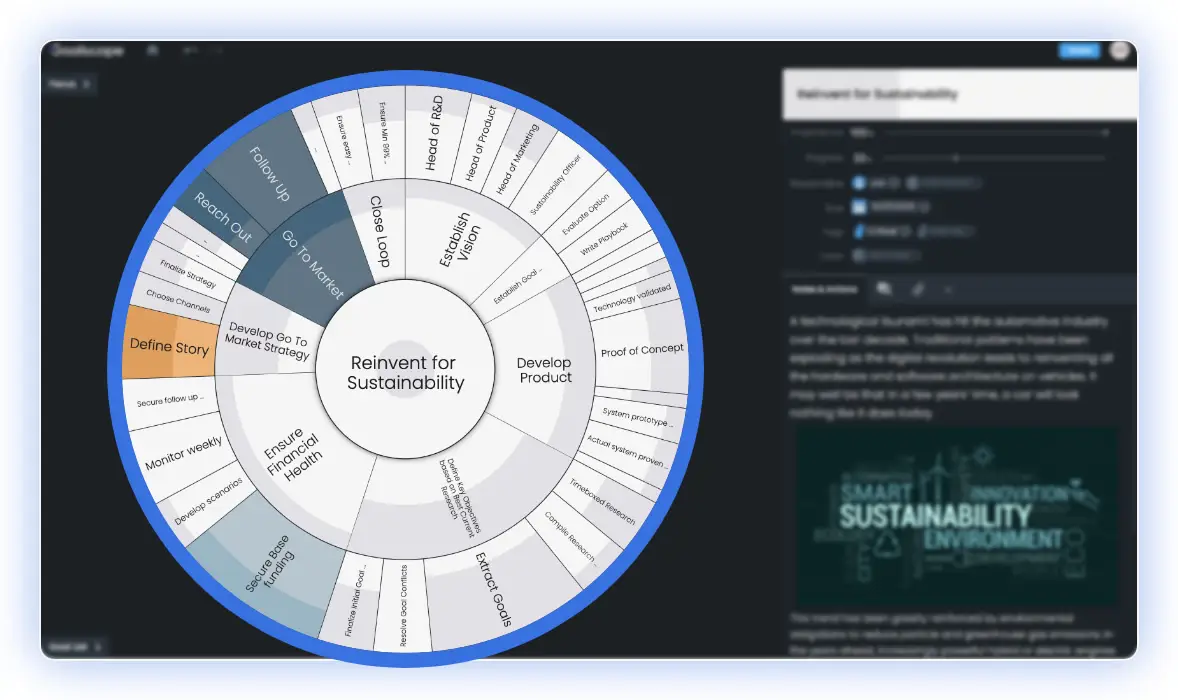
Task: Open the caret at the end of Notes & Actions toolbar
Action: (947, 290)
